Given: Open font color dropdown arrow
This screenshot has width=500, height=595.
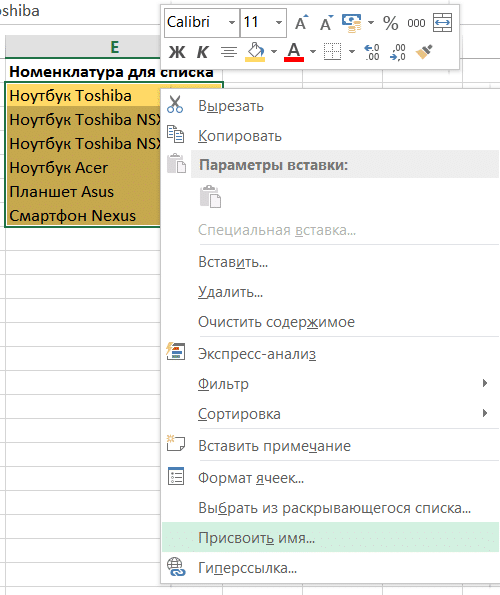Looking at the screenshot, I should [x=313, y=52].
